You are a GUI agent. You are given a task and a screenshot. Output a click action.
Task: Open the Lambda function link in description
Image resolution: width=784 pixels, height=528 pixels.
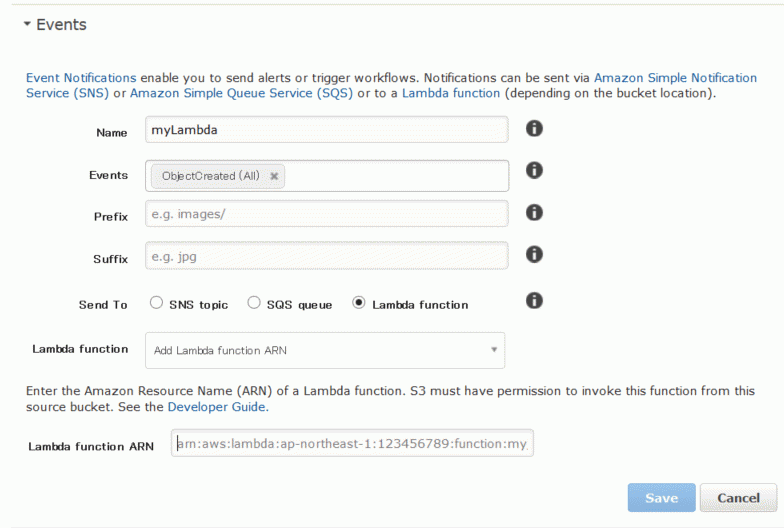[451, 93]
